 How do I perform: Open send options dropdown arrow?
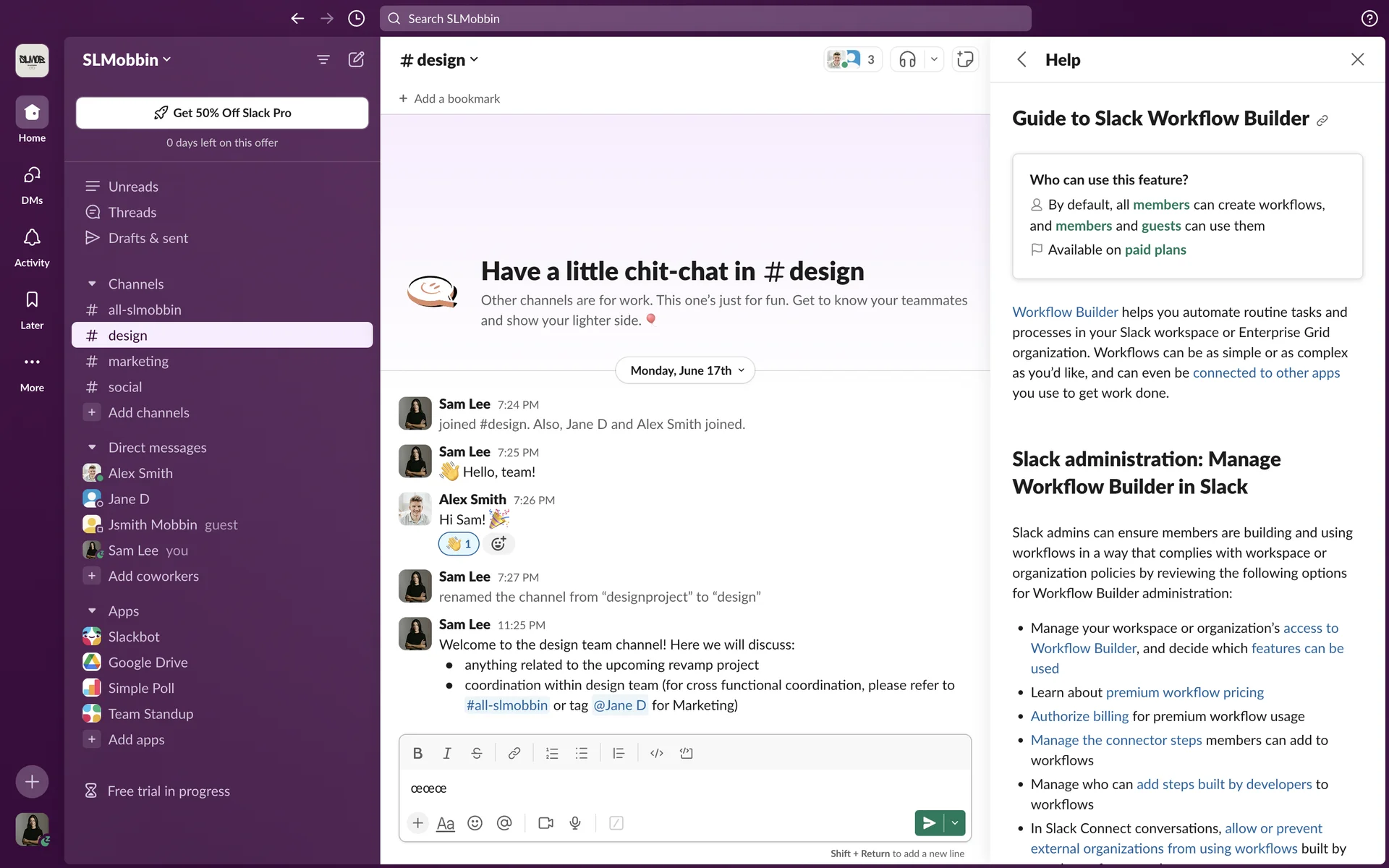click(x=955, y=823)
